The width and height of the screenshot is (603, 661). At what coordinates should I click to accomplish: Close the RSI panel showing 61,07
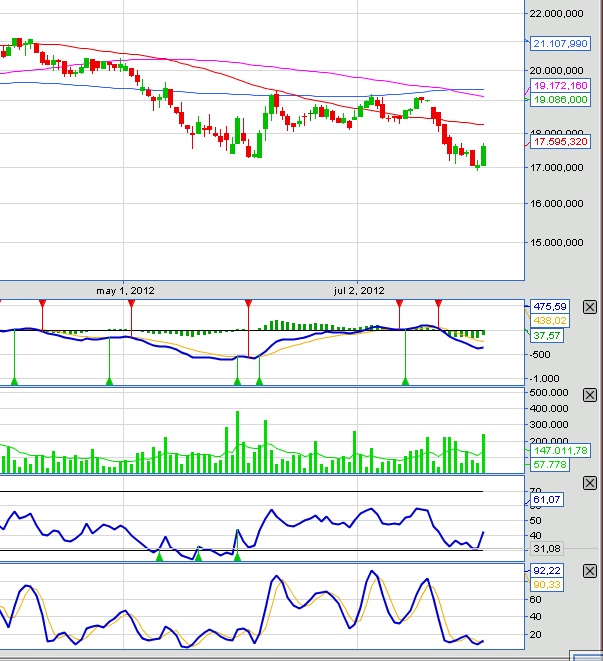tap(589, 483)
